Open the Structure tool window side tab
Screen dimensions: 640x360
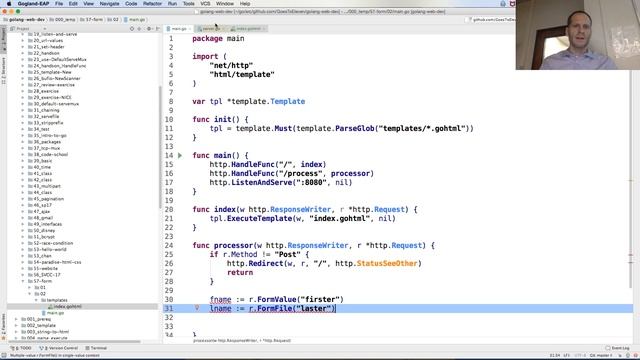tap(4, 70)
